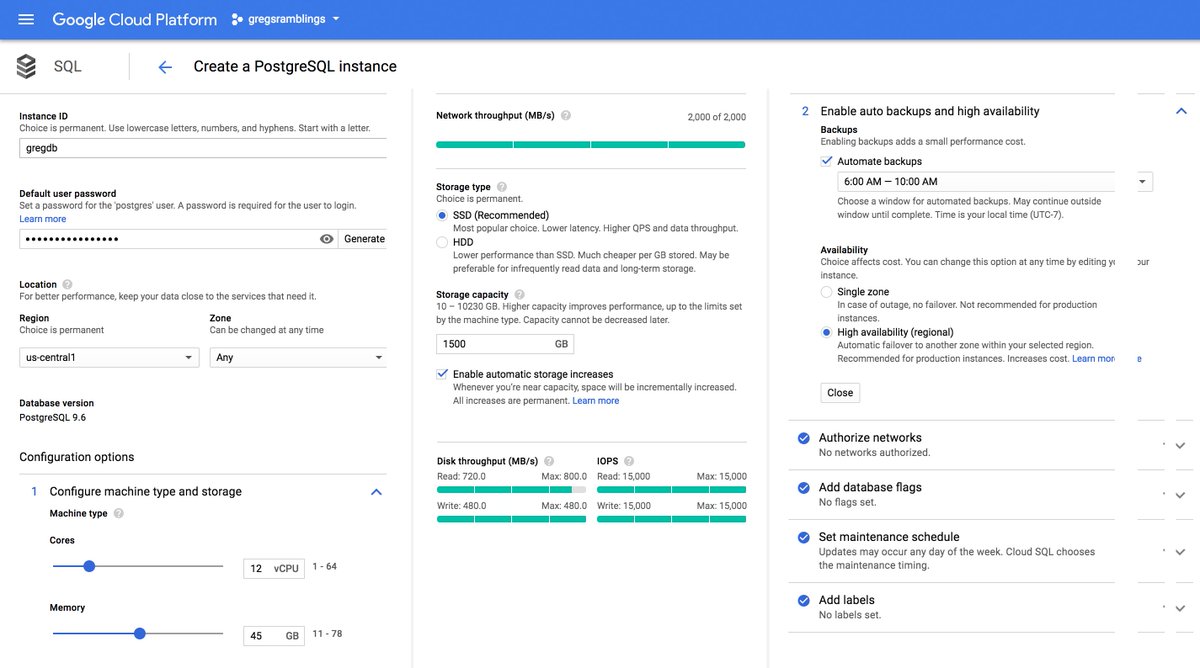Open help icon next to Location
Screen dimensions: 1200x668
(x=67, y=285)
